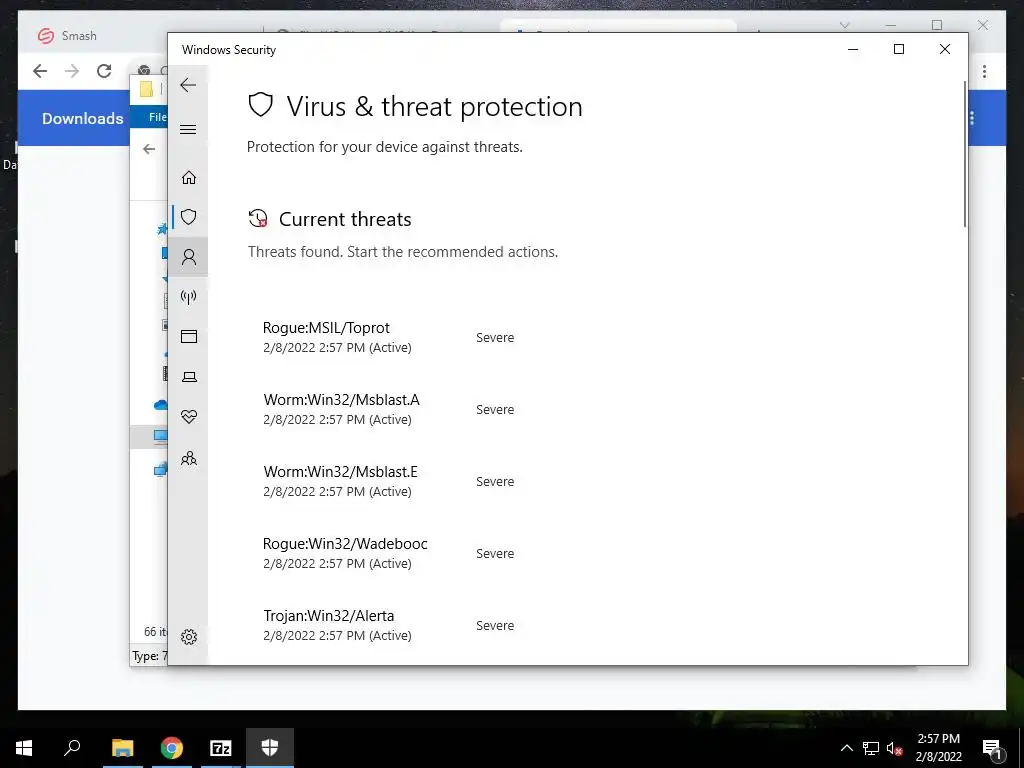The height and width of the screenshot is (768, 1024).
Task: Open App & browser control in sidebar
Action: point(189,336)
